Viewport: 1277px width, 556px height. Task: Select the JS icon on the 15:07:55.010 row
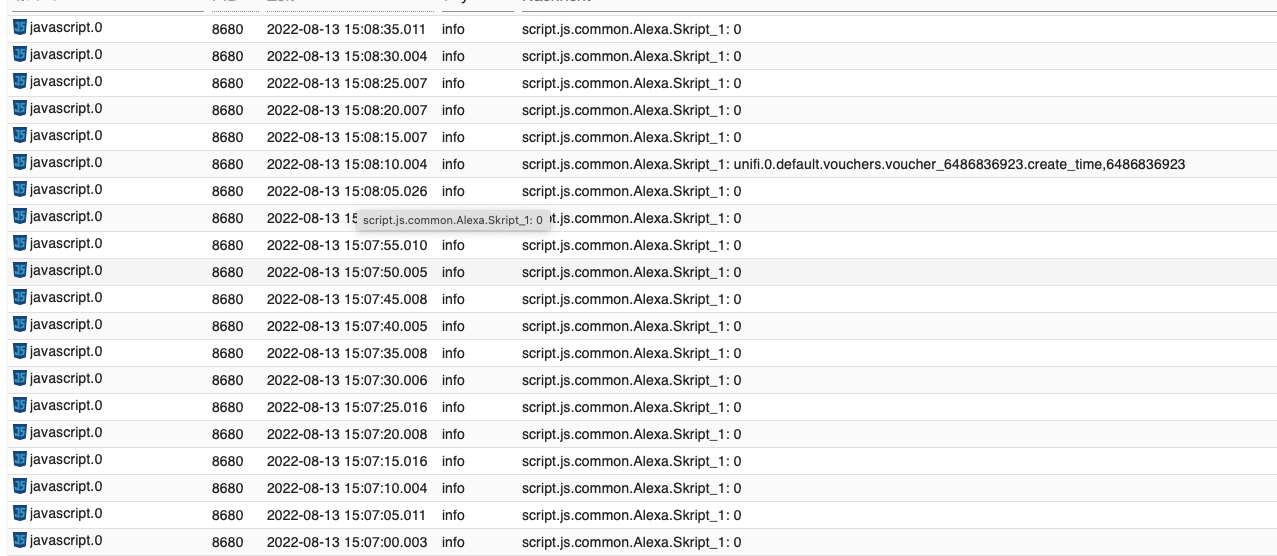(19, 244)
